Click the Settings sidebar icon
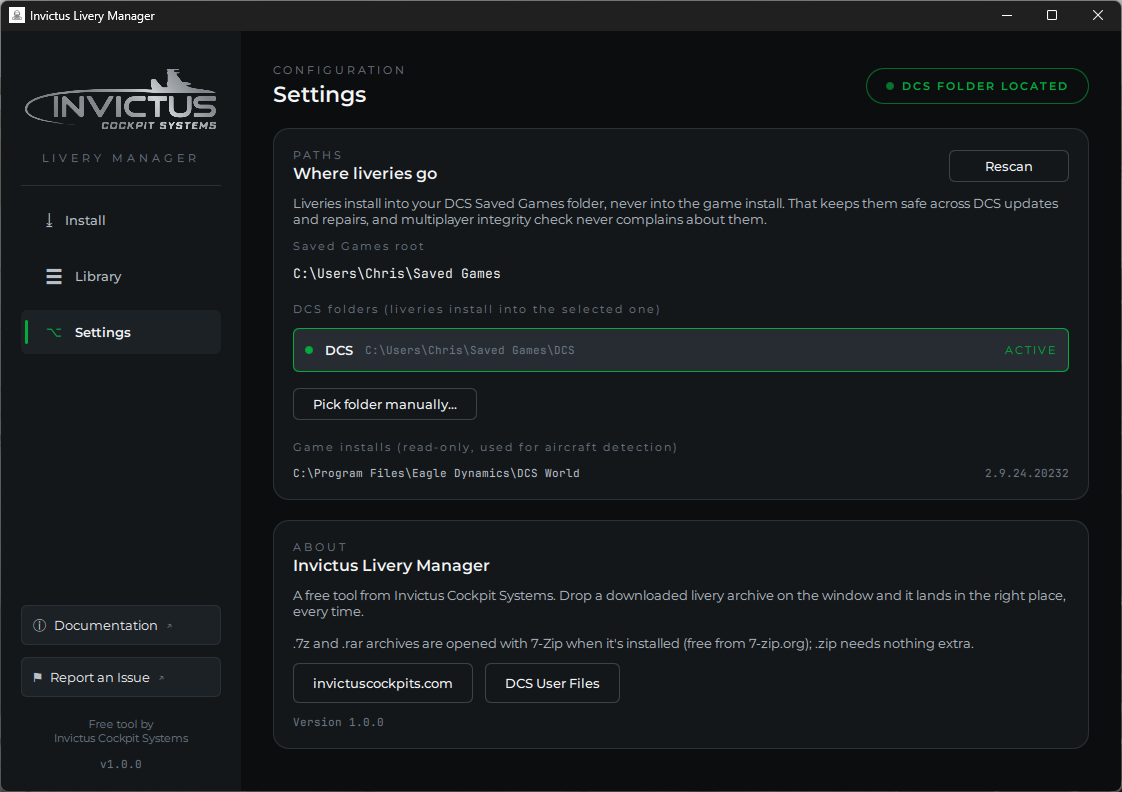This screenshot has width=1122, height=792. pyautogui.click(x=54, y=332)
